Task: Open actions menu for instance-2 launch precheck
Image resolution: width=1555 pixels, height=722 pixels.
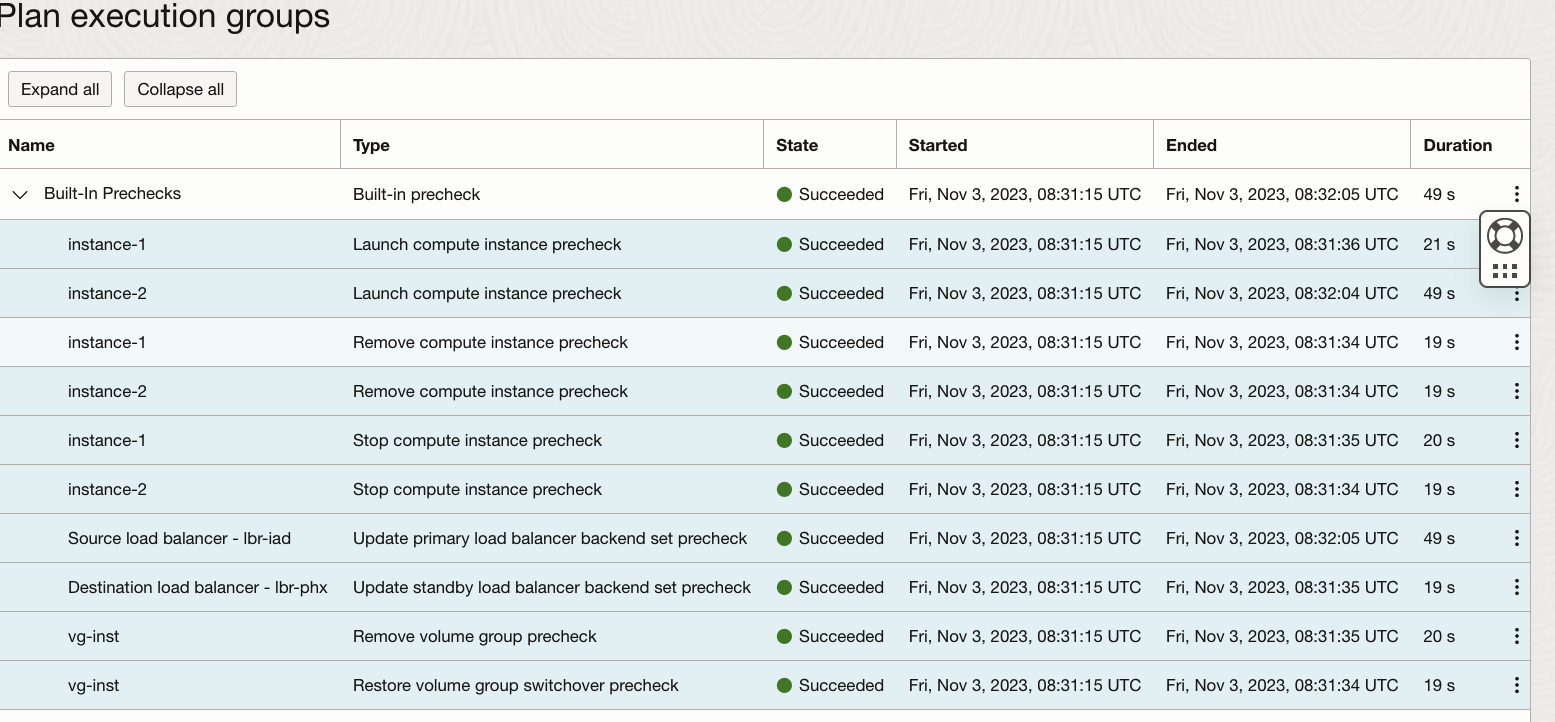Action: [x=1517, y=293]
